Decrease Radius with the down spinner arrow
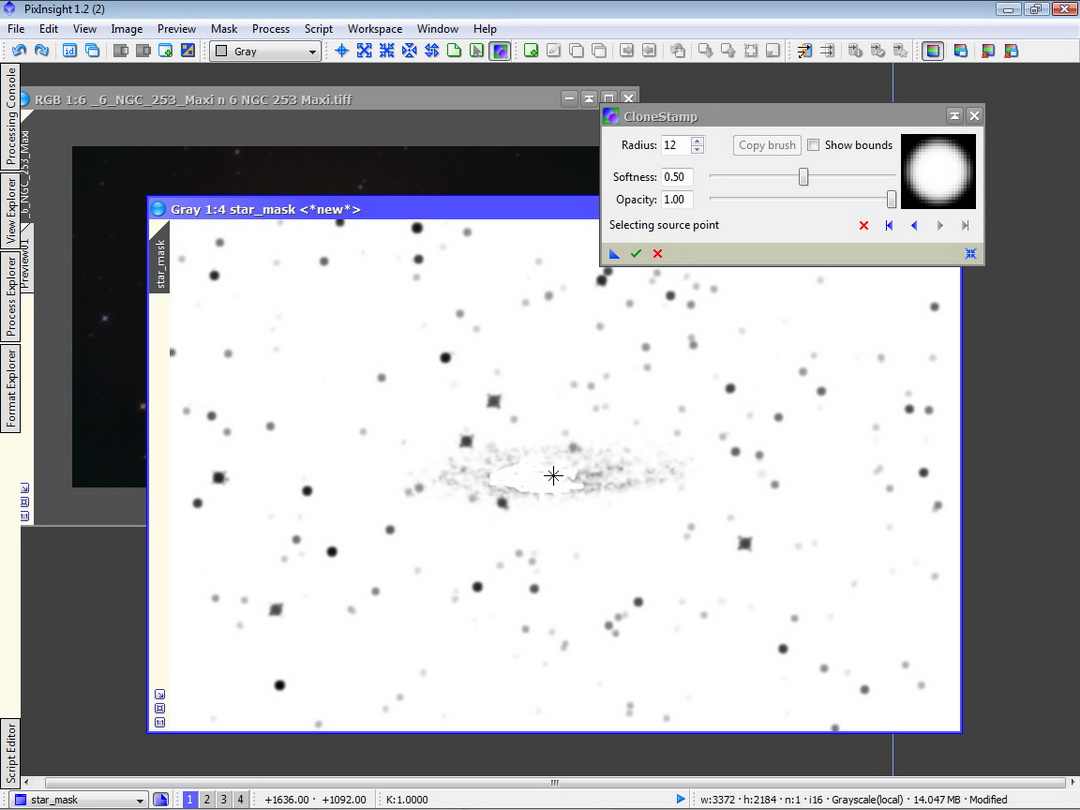This screenshot has height=810, width=1080. click(697, 149)
